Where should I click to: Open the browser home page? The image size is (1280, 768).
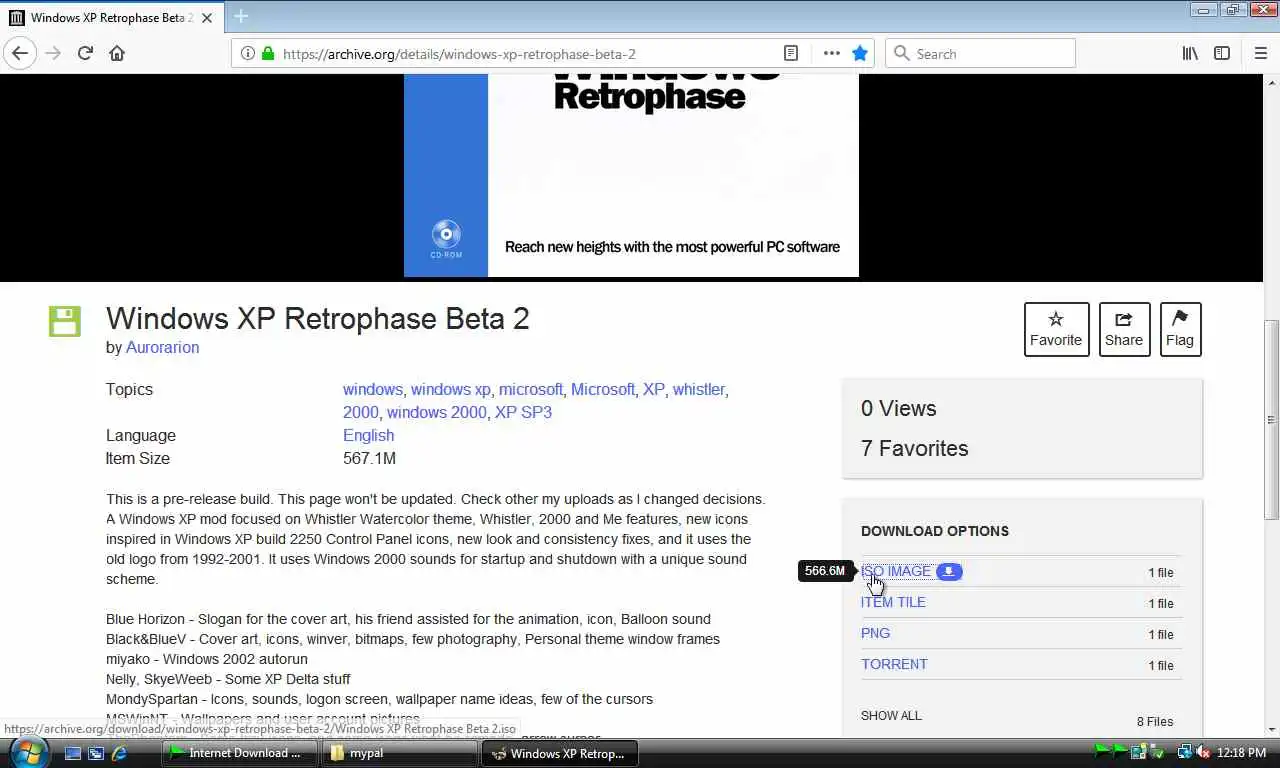[117, 53]
